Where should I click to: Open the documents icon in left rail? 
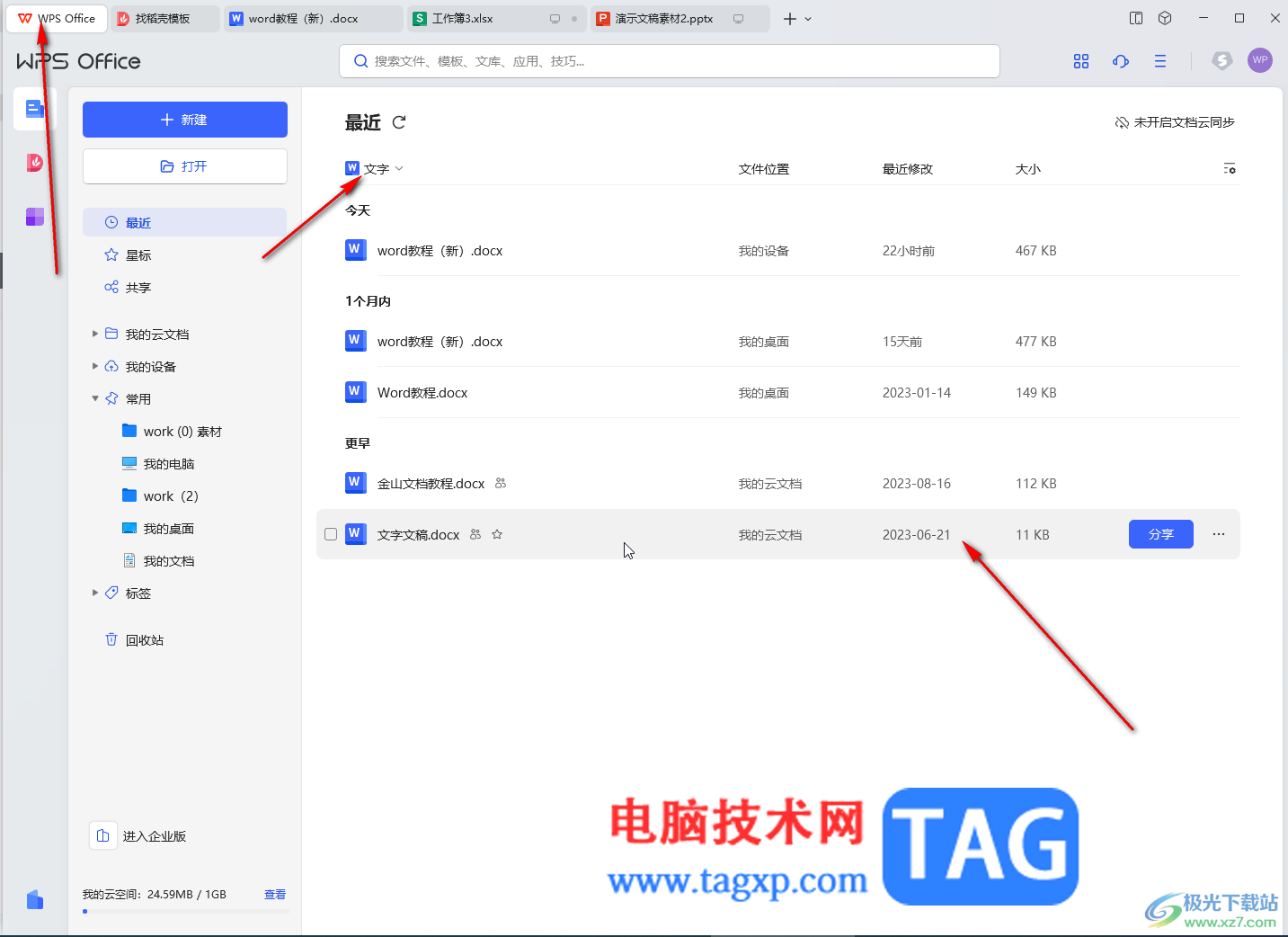click(x=35, y=109)
